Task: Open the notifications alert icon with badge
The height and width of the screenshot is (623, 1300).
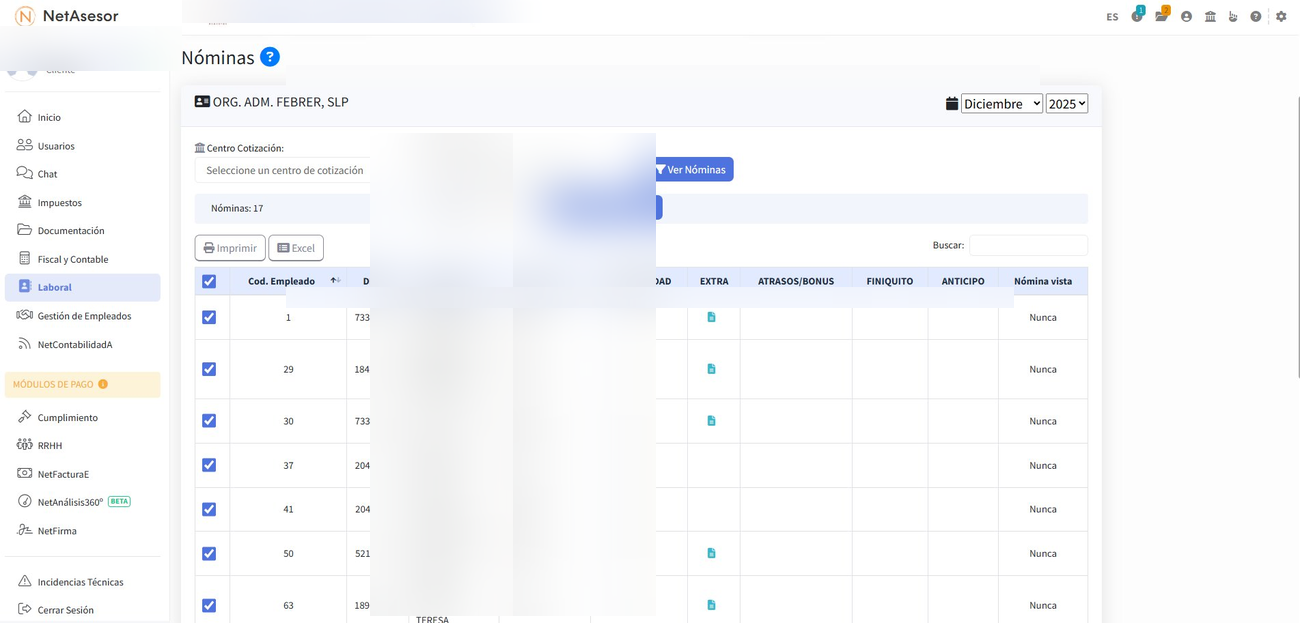Action: [x=1137, y=16]
